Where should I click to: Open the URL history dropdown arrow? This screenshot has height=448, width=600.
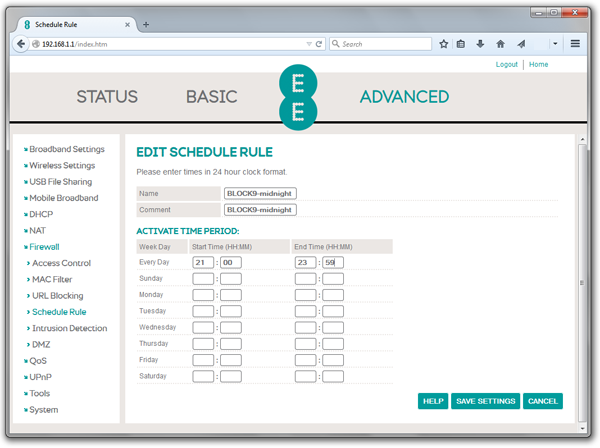tap(309, 44)
